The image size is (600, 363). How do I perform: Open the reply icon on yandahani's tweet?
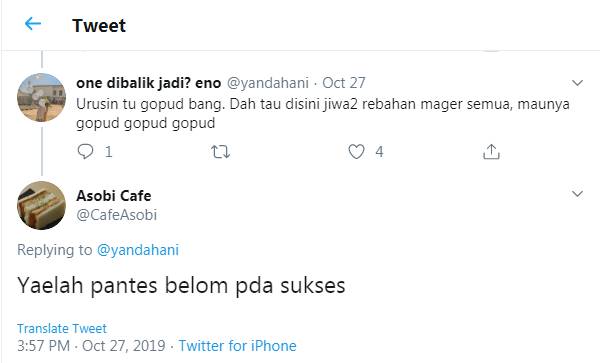click(x=85, y=151)
